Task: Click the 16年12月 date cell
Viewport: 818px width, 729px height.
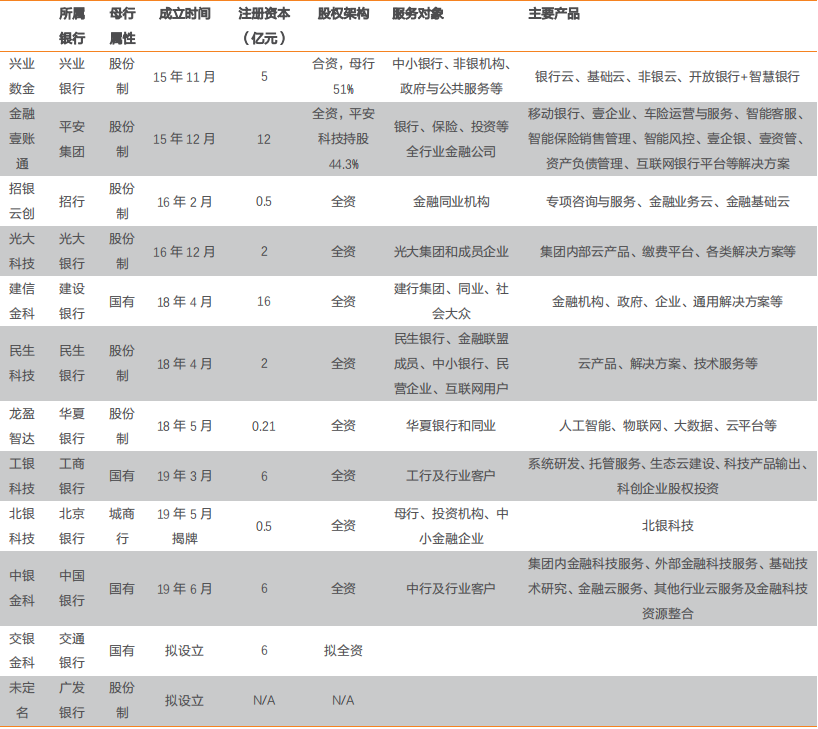Action: (x=184, y=252)
